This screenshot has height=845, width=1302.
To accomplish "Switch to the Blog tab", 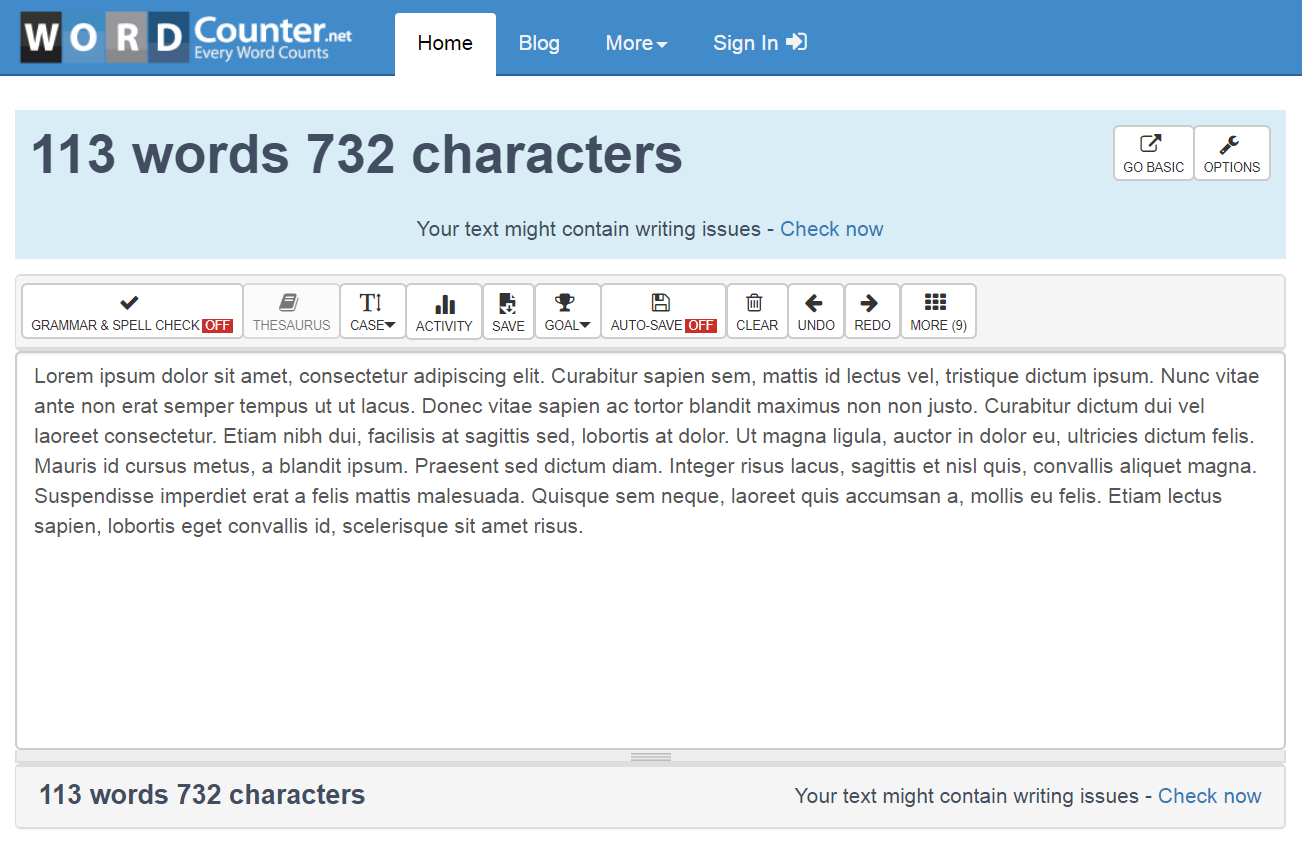I will click(x=539, y=43).
